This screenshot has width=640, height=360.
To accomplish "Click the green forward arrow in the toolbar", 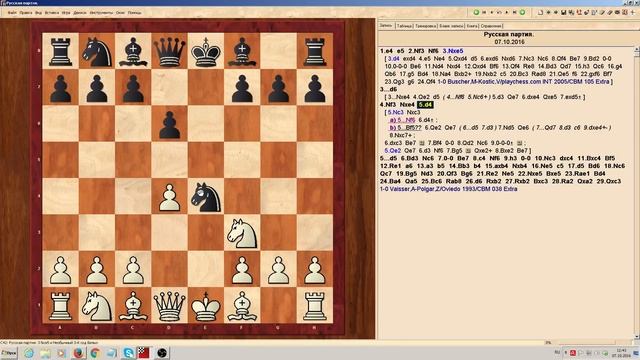I will pos(522,13).
